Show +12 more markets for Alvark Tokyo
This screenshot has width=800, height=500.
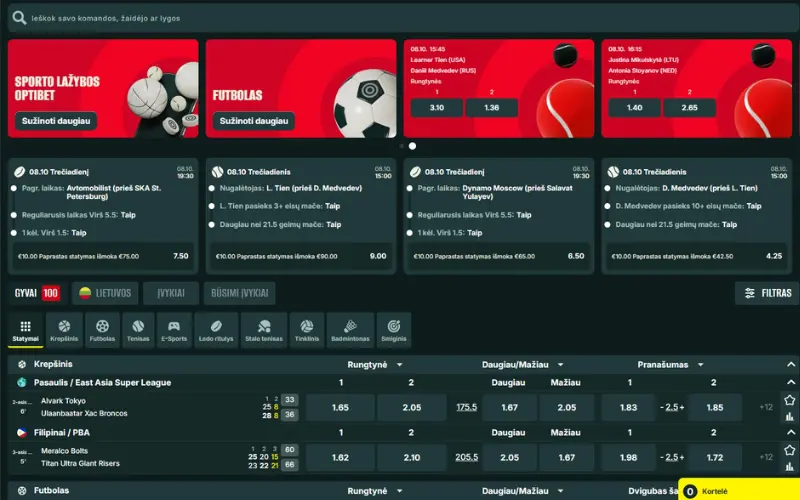click(766, 407)
